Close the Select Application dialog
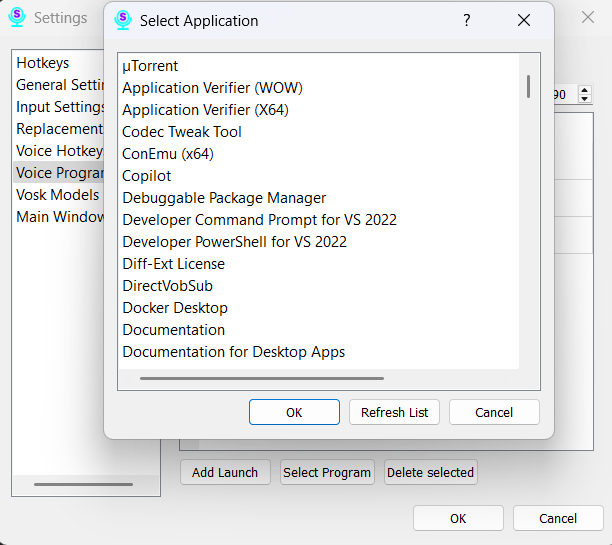 pos(524,20)
